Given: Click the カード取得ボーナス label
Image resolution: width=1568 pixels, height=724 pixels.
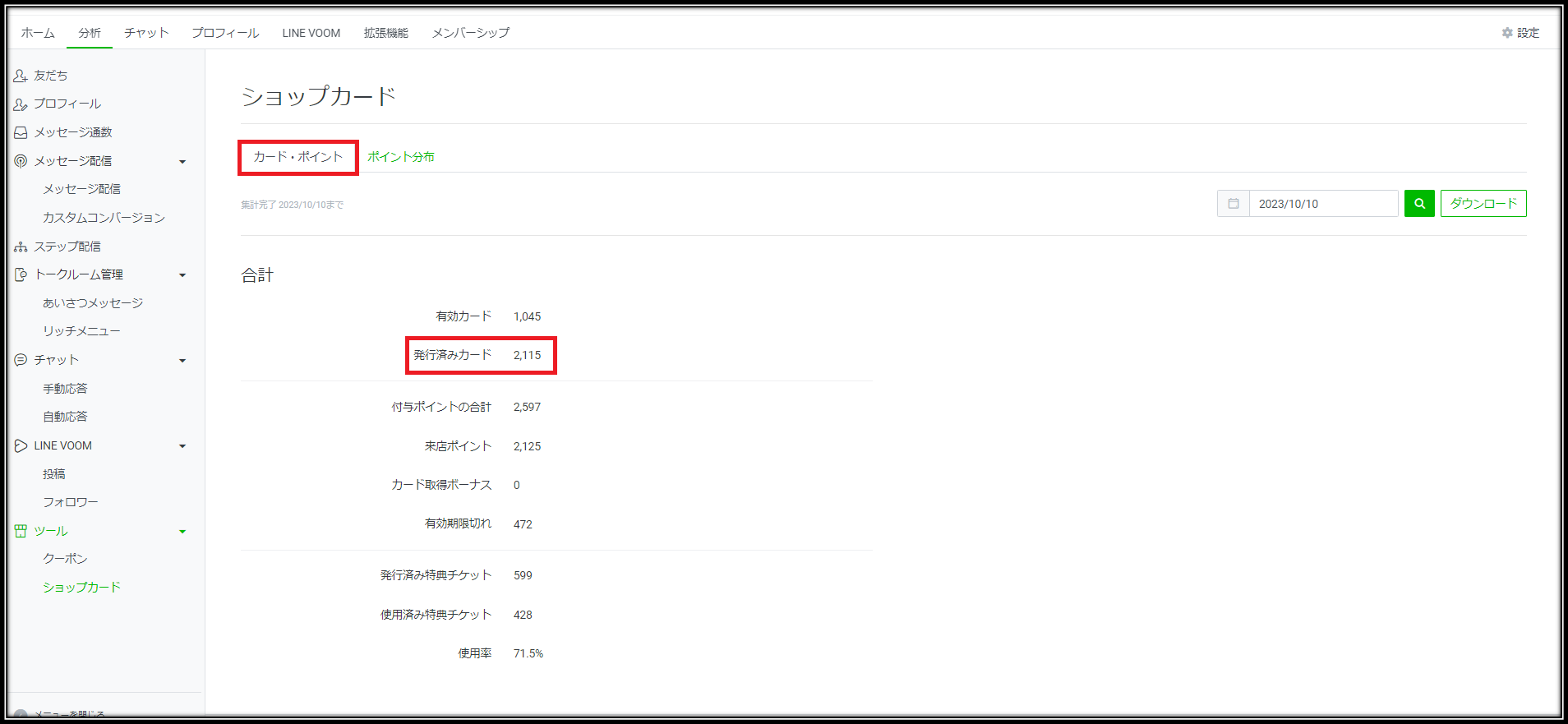Looking at the screenshot, I should click(441, 485).
